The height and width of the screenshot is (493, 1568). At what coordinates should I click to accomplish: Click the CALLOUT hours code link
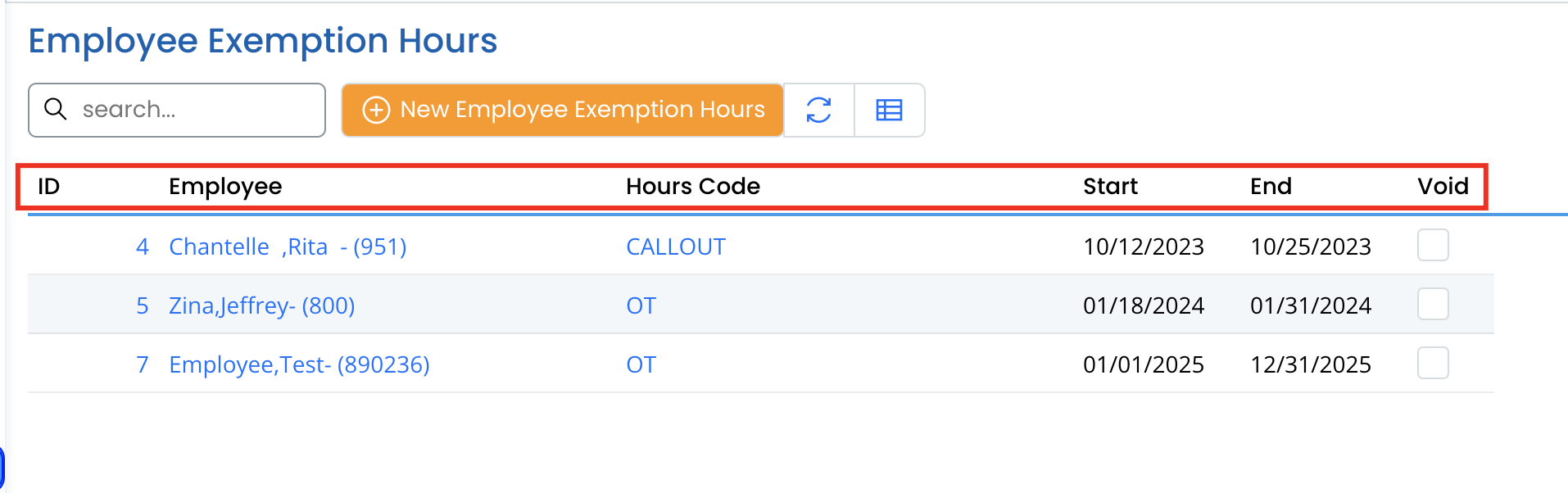[675, 246]
